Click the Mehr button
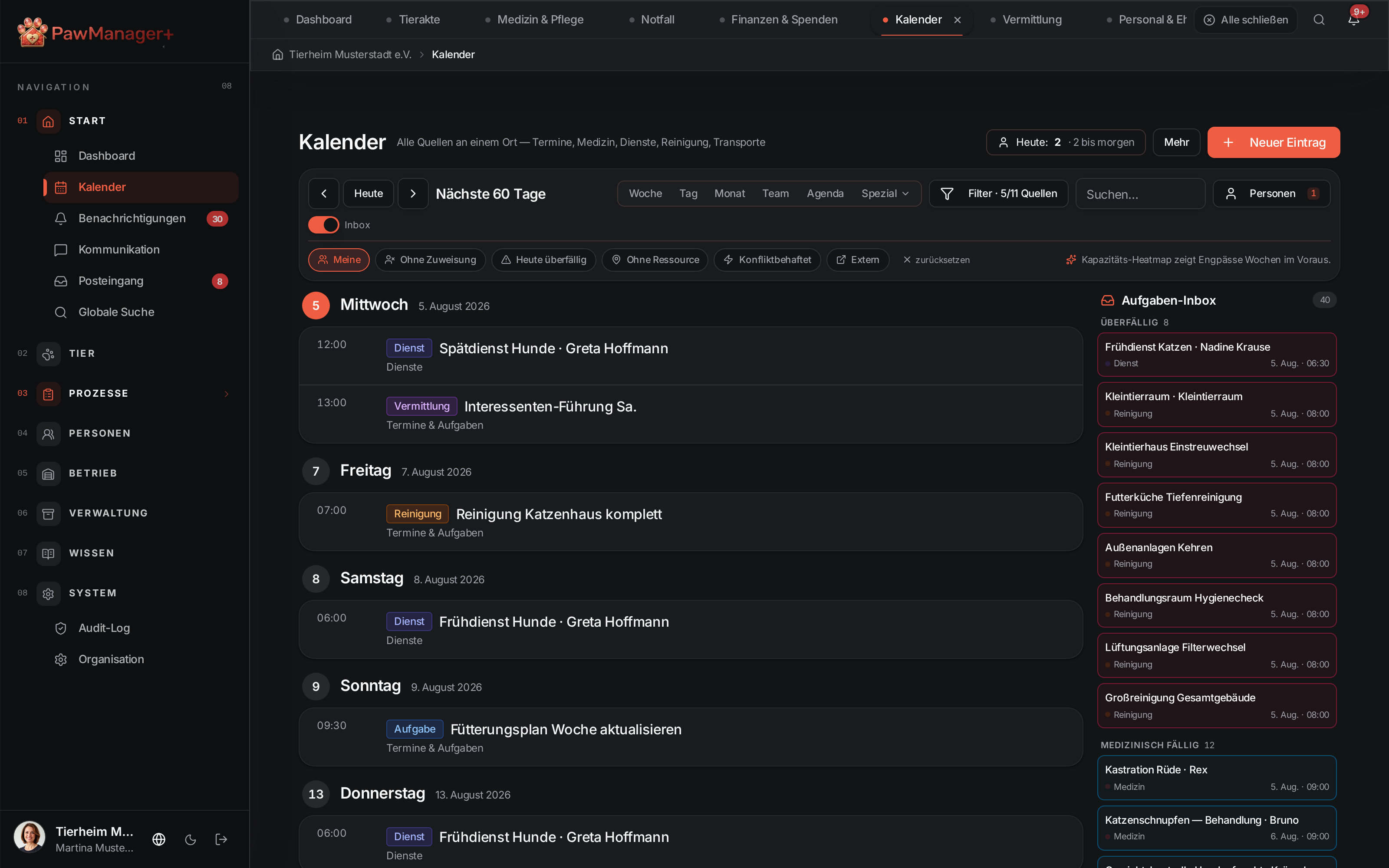 tap(1176, 142)
